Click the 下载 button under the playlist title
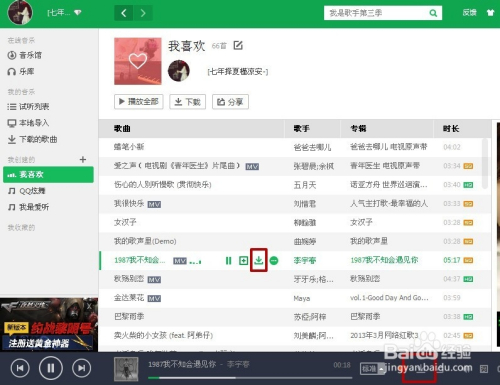Screen dimensions: 500x385 coord(188,102)
